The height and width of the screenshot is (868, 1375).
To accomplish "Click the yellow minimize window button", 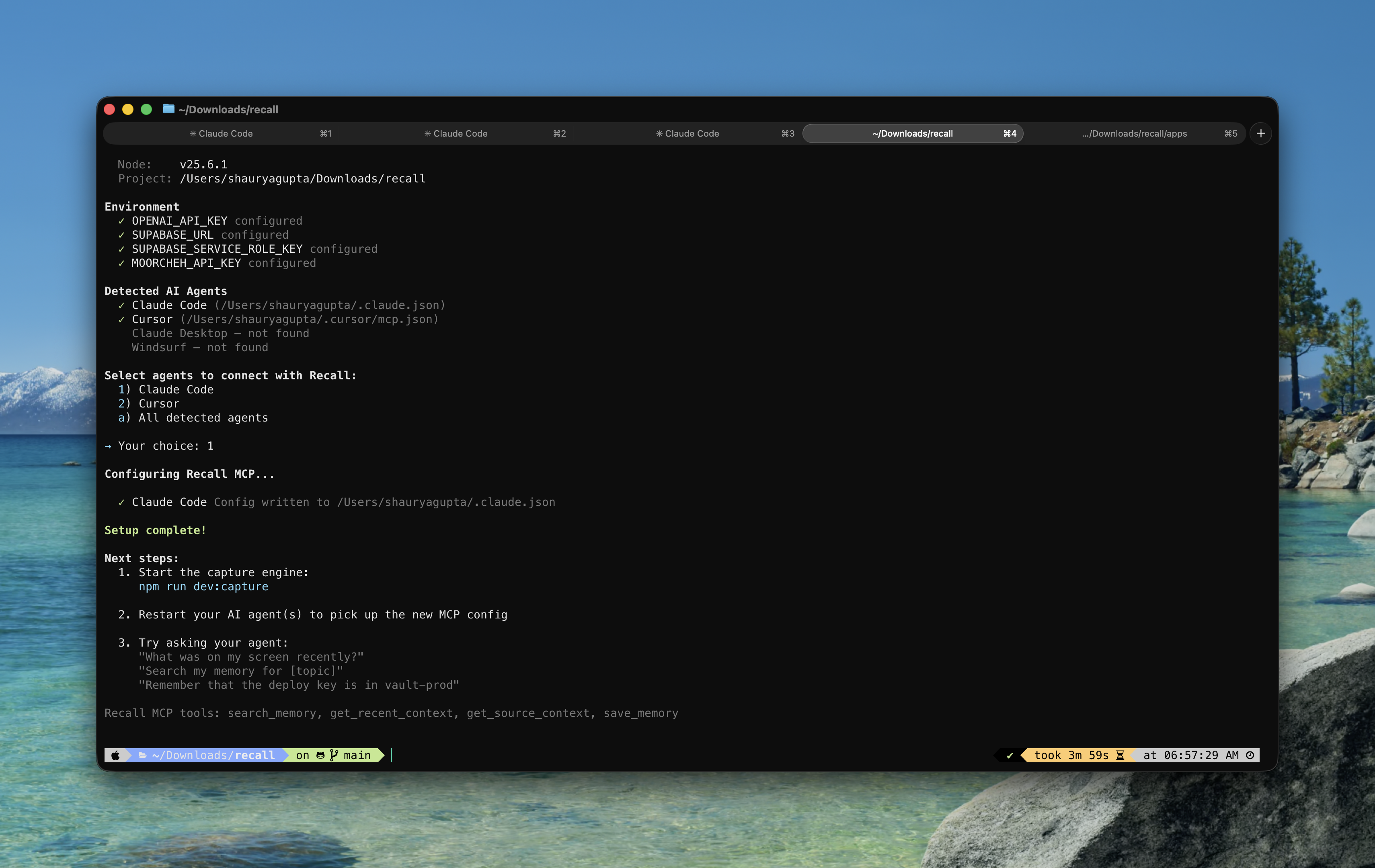I will 128,109.
